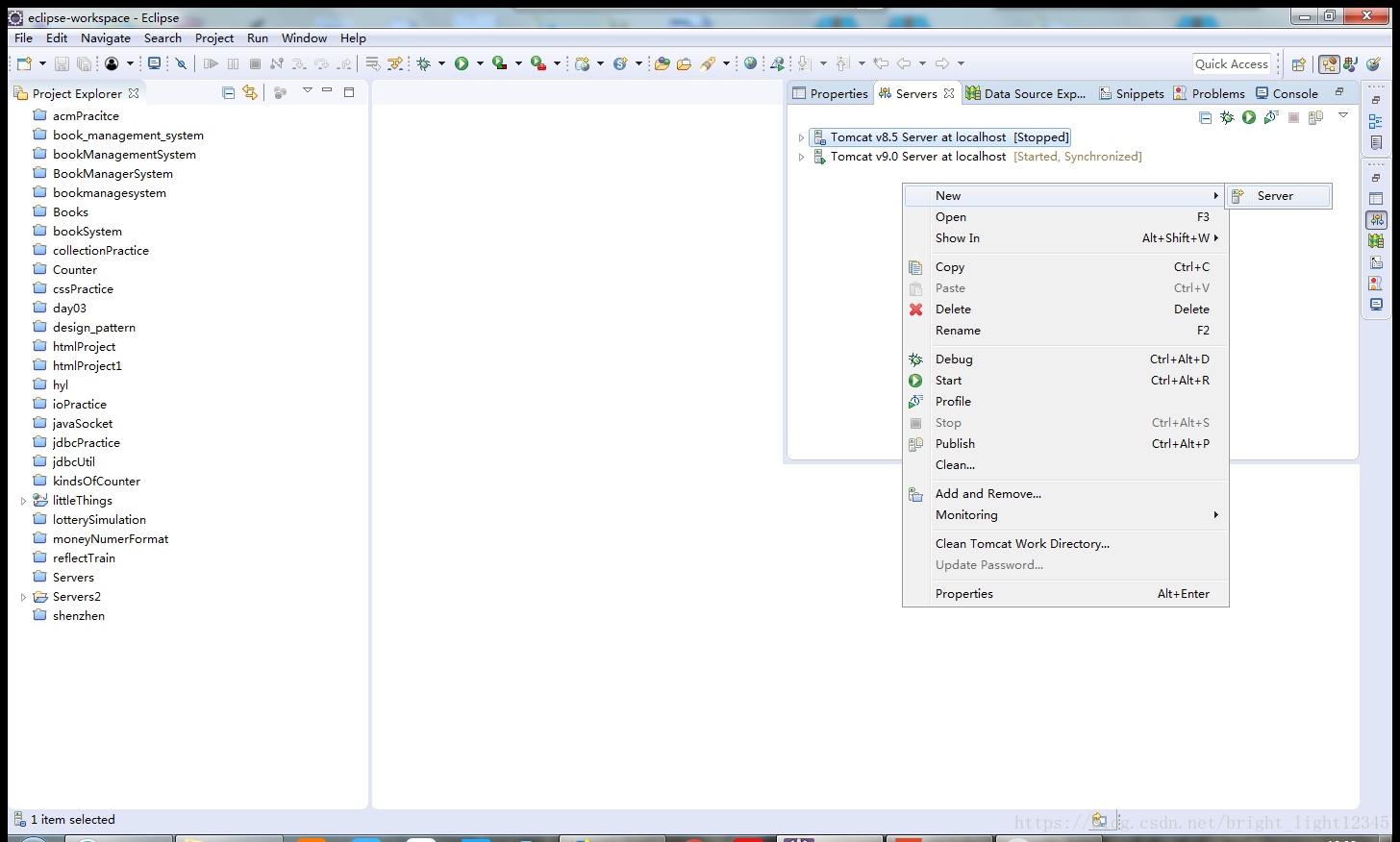Open the Monitoring submenu entry
Screen dimensions: 1400x842
pyautogui.click(x=1065, y=515)
